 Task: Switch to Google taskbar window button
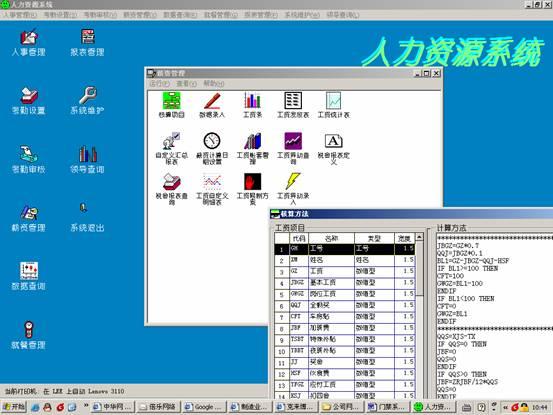(204, 407)
